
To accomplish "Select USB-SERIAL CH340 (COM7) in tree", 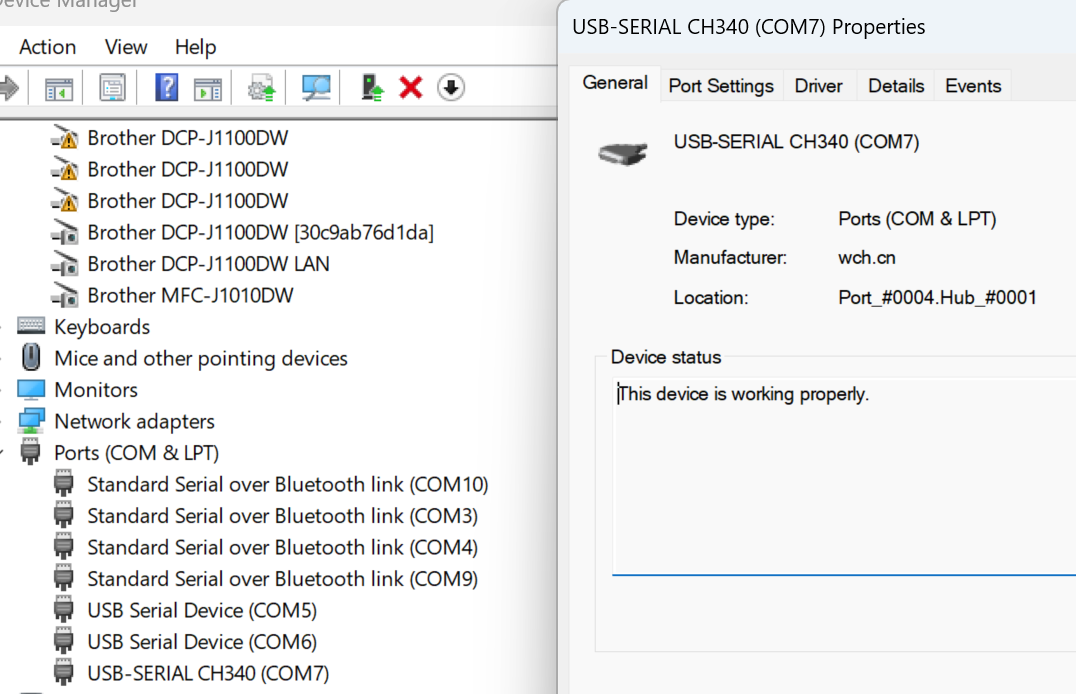I will [x=208, y=673].
